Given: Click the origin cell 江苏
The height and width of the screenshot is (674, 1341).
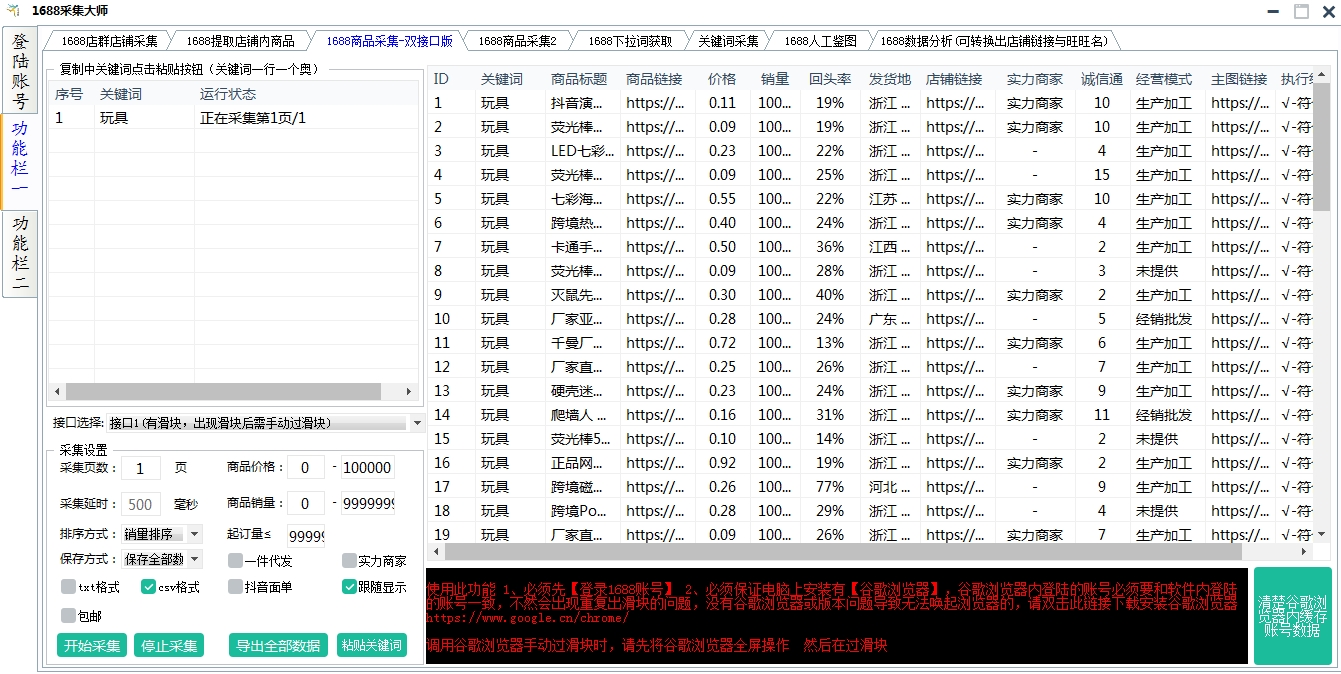Looking at the screenshot, I should tap(889, 199).
